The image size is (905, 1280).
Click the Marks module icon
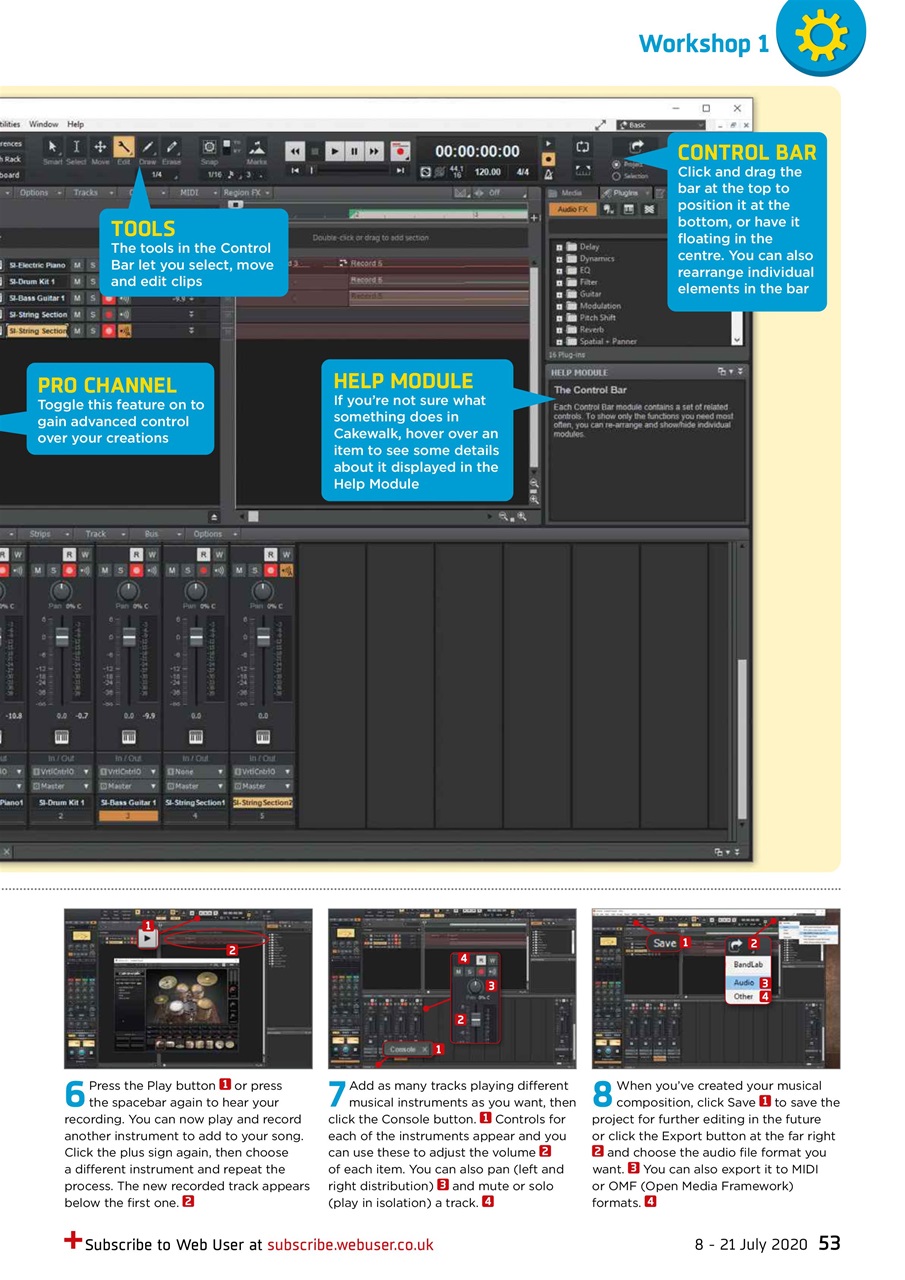[x=259, y=146]
